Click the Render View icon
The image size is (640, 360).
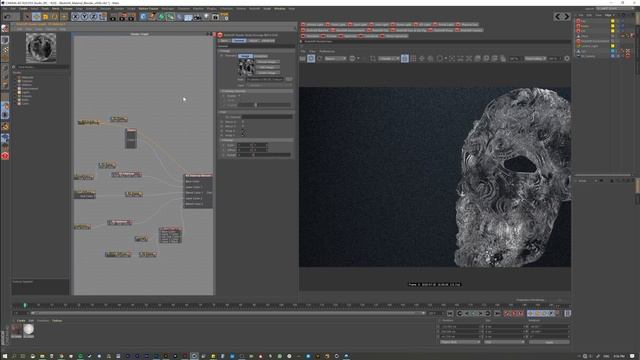point(113,17)
